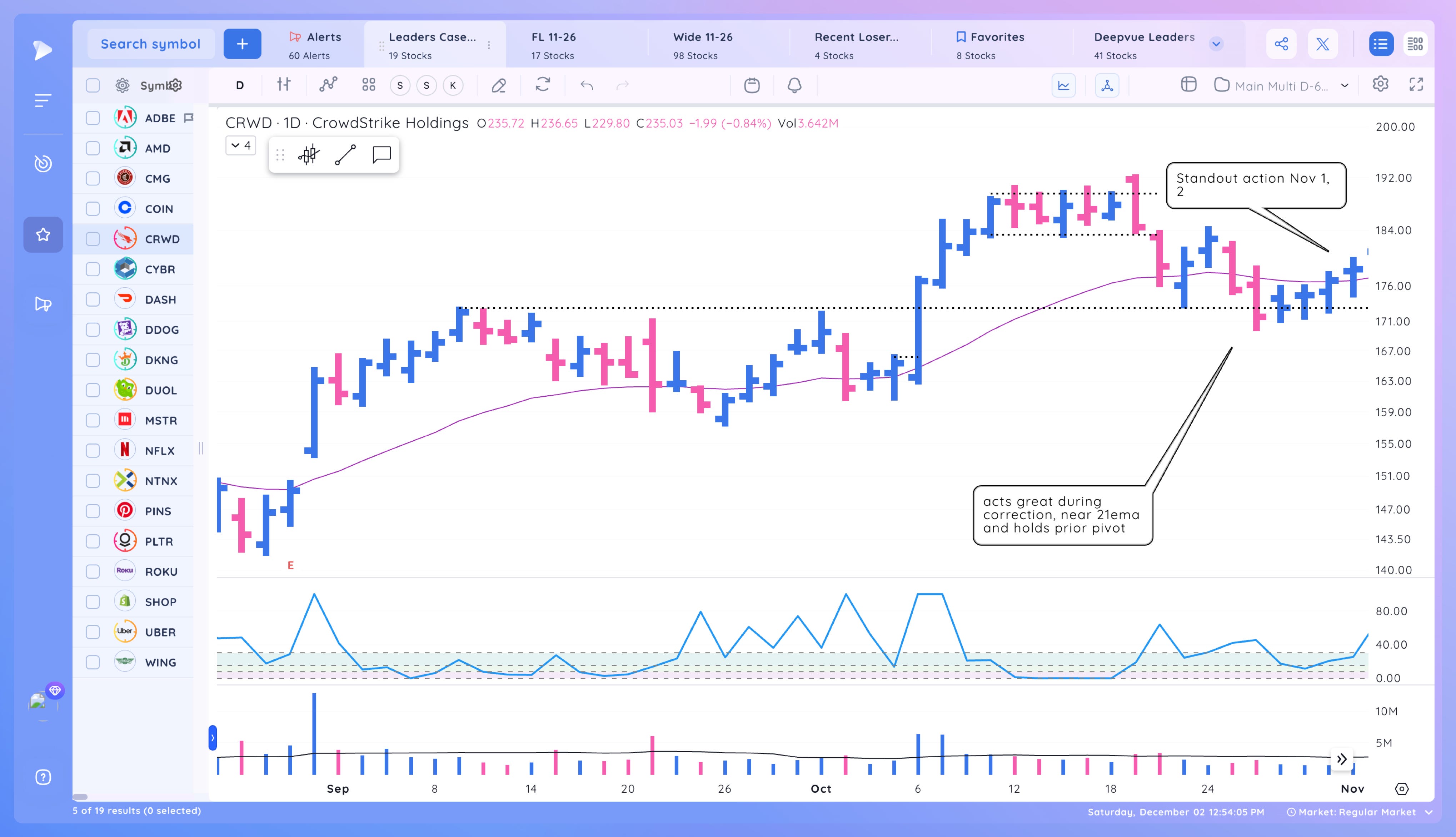
Task: Add new item with the plus button
Action: [243, 44]
